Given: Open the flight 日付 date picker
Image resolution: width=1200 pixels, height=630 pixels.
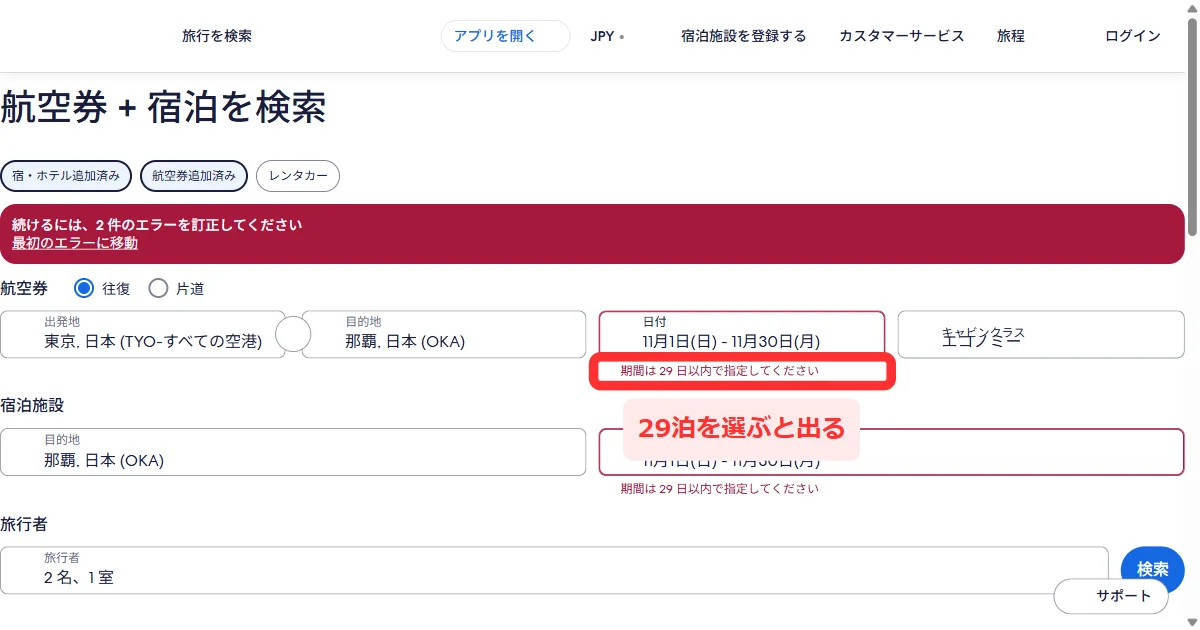Looking at the screenshot, I should [742, 334].
